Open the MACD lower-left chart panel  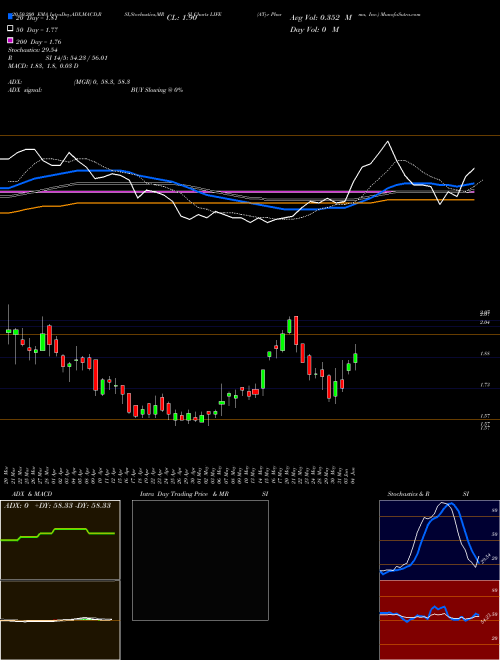(x=60, y=620)
